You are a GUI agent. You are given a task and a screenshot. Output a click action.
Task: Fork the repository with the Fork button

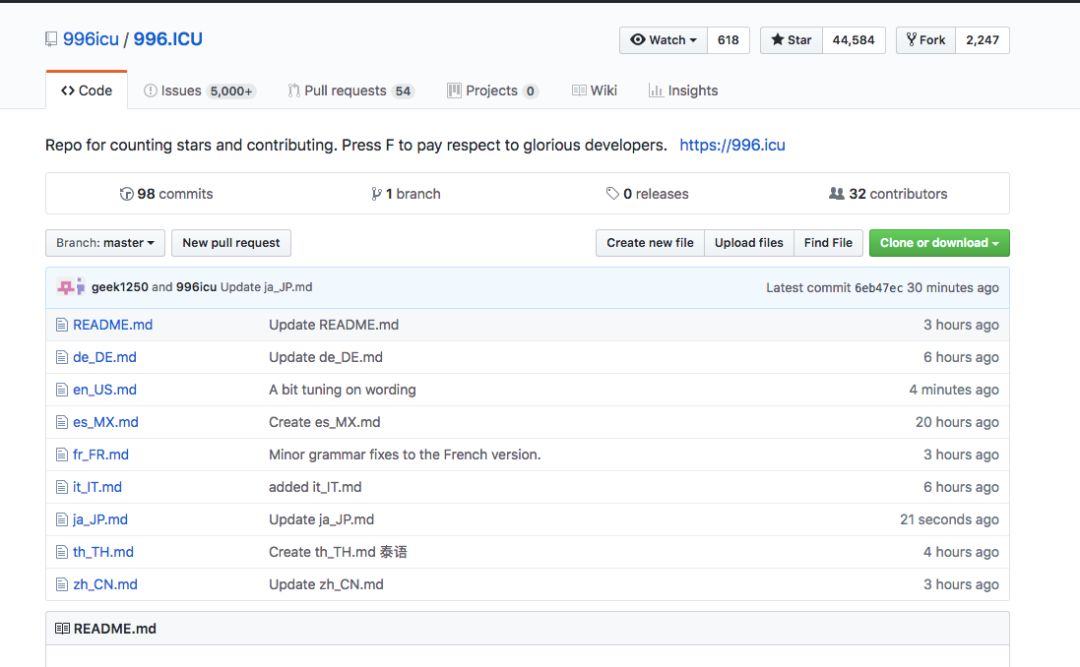(x=926, y=40)
